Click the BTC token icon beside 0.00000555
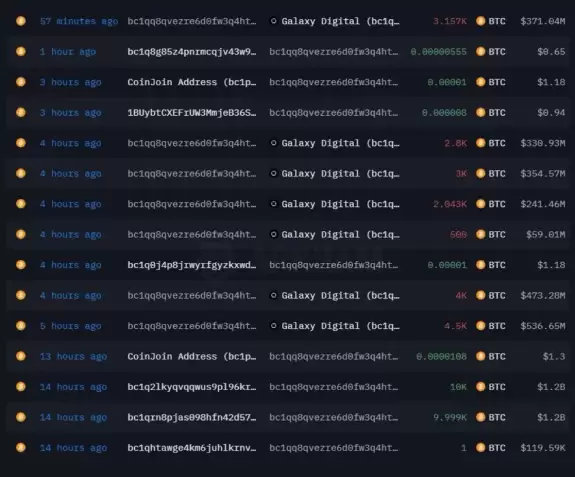575x477 pixels. click(x=480, y=51)
